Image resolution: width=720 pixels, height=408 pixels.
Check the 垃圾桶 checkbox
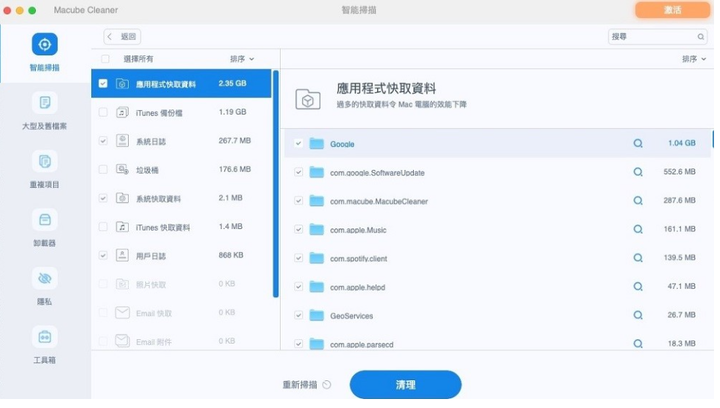(x=103, y=169)
